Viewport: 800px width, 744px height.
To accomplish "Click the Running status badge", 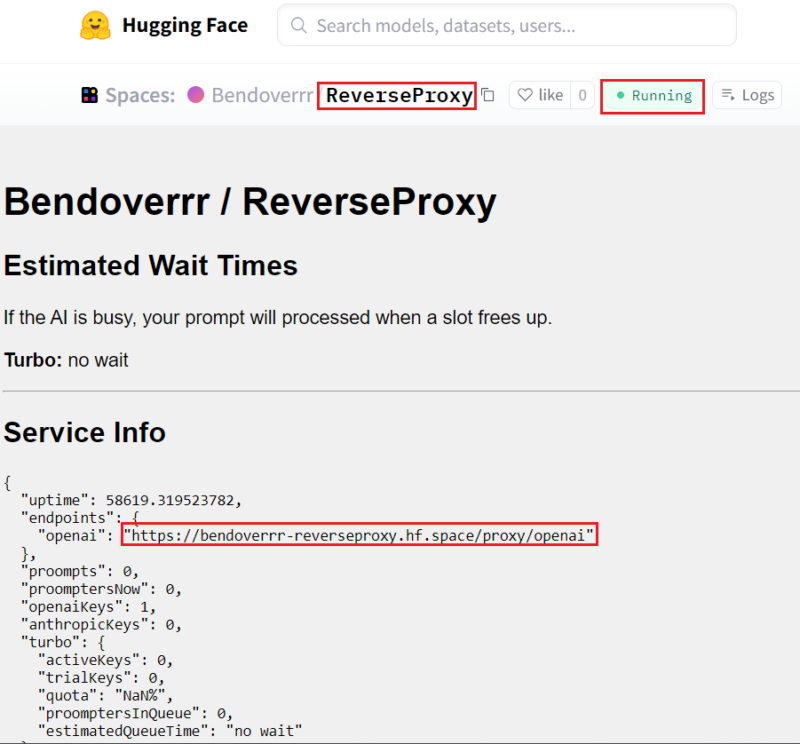I will coord(652,95).
